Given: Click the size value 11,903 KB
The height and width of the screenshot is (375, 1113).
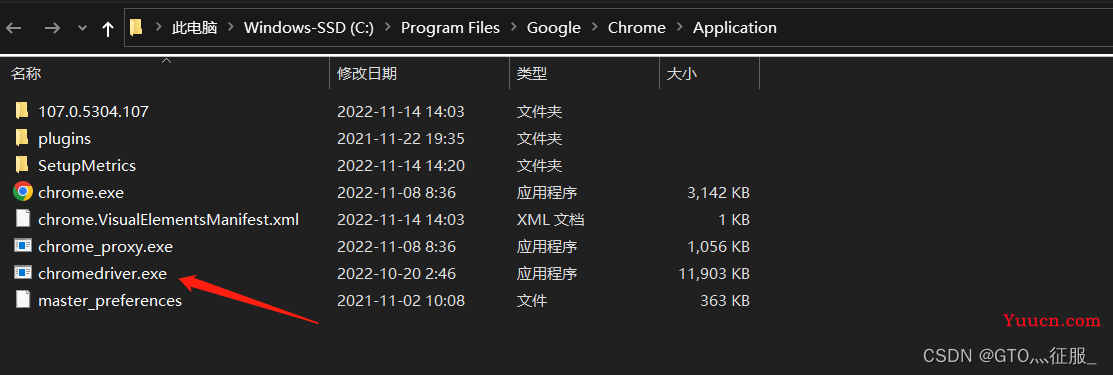Looking at the screenshot, I should (x=713, y=273).
